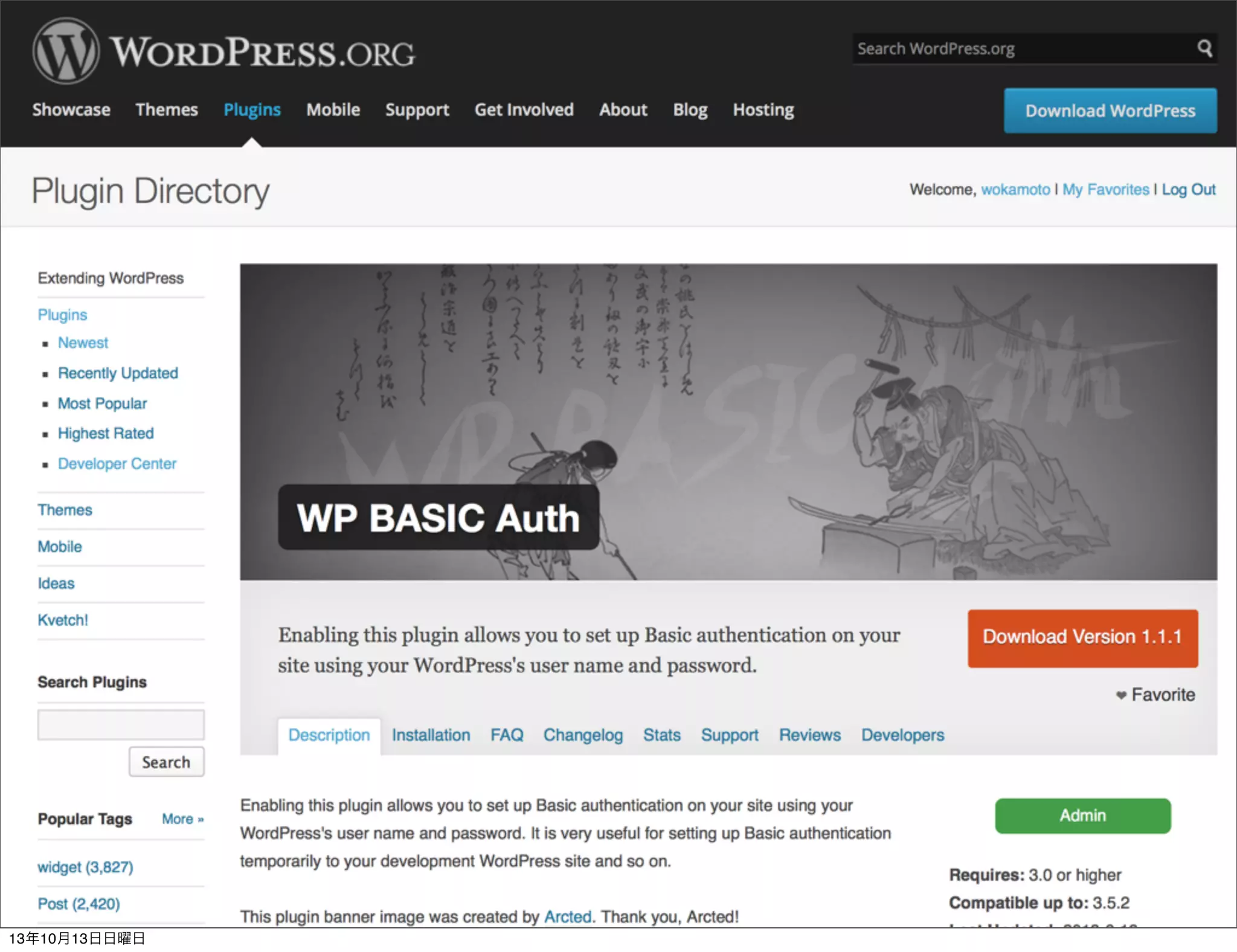Screen dimensions: 1237x952
Task: Open the Recently Updated plugins link
Action: pyautogui.click(x=118, y=373)
